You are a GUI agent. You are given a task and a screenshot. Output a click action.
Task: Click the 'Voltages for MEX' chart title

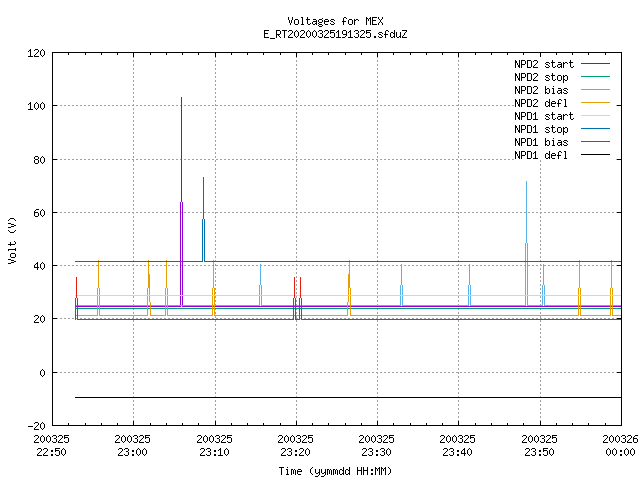335,21
